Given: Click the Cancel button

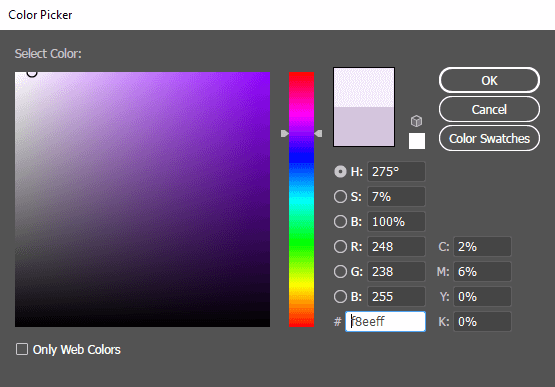Looking at the screenshot, I should click(489, 109).
